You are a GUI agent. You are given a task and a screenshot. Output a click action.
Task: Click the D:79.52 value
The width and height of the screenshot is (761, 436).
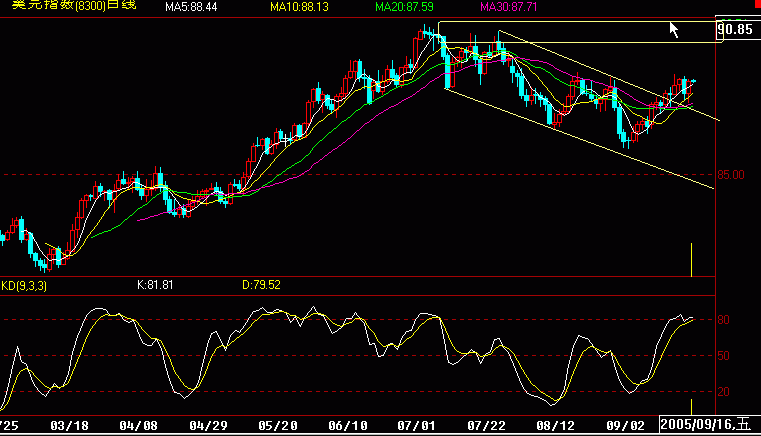[x=261, y=285]
